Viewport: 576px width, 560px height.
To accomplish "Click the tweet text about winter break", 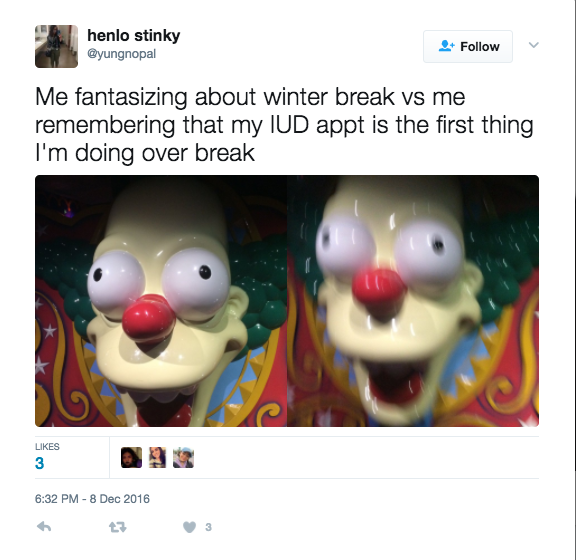I will click(284, 125).
